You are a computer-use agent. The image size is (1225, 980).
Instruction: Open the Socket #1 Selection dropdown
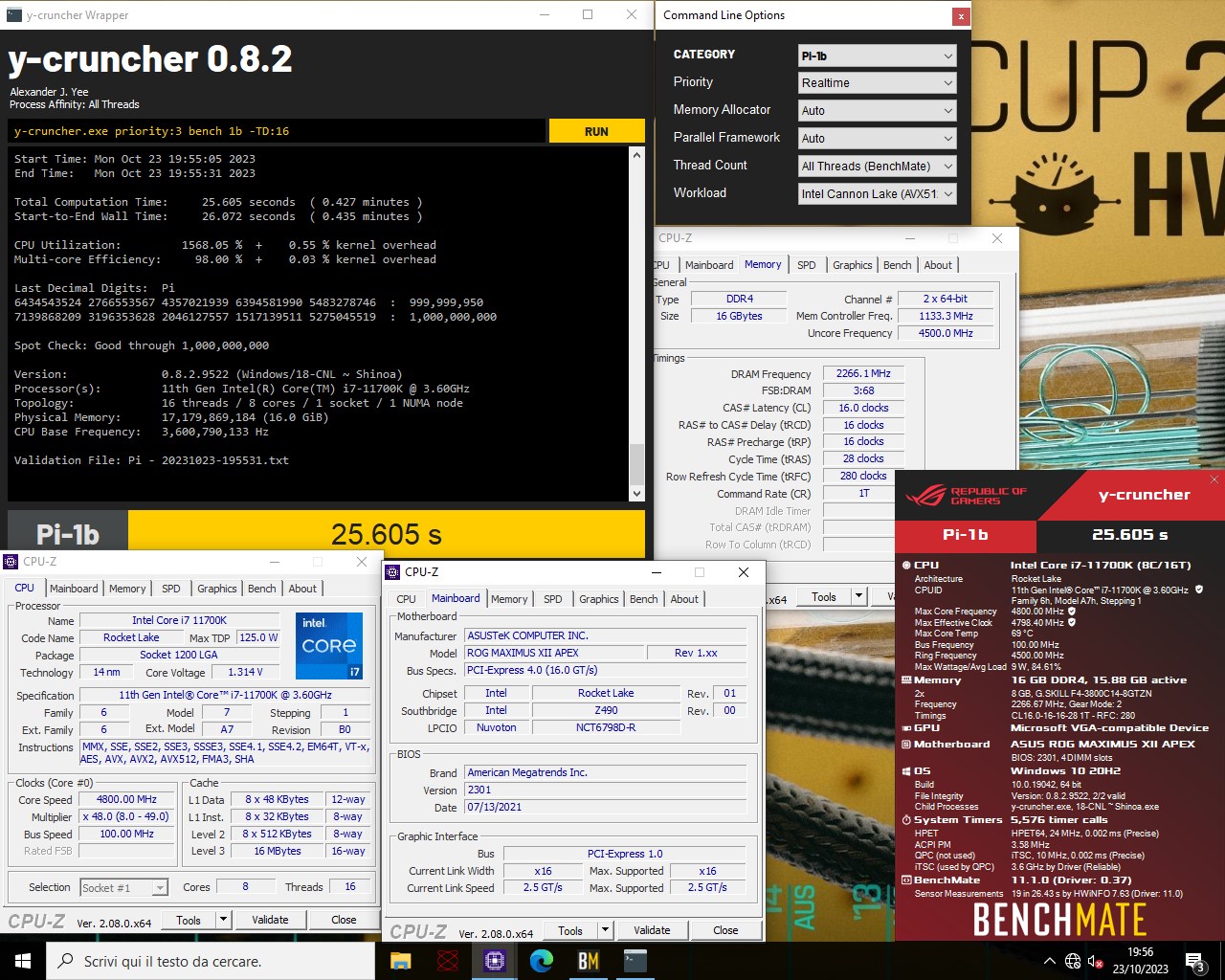(x=124, y=888)
